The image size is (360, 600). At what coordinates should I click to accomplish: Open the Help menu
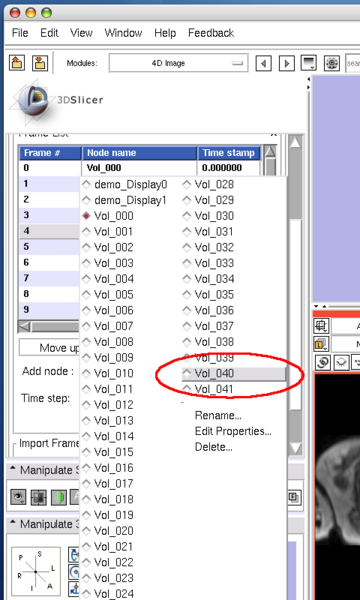pyautogui.click(x=165, y=33)
